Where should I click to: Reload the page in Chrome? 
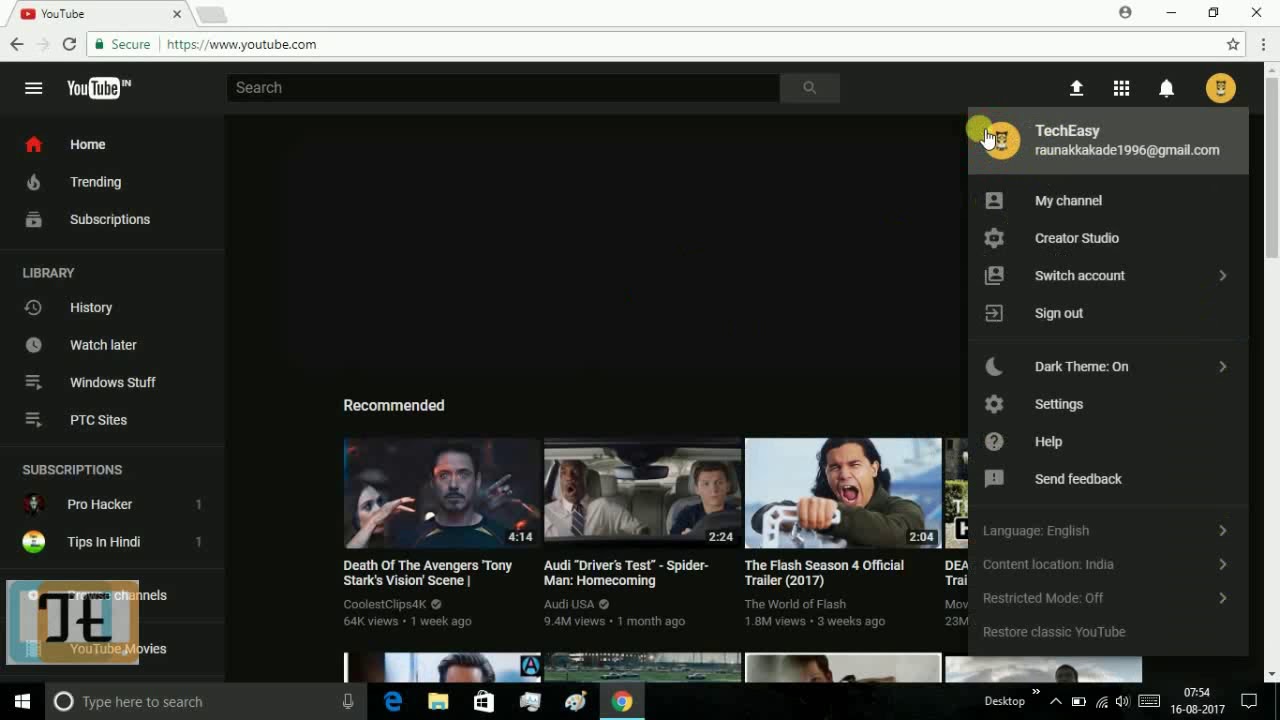tap(69, 44)
